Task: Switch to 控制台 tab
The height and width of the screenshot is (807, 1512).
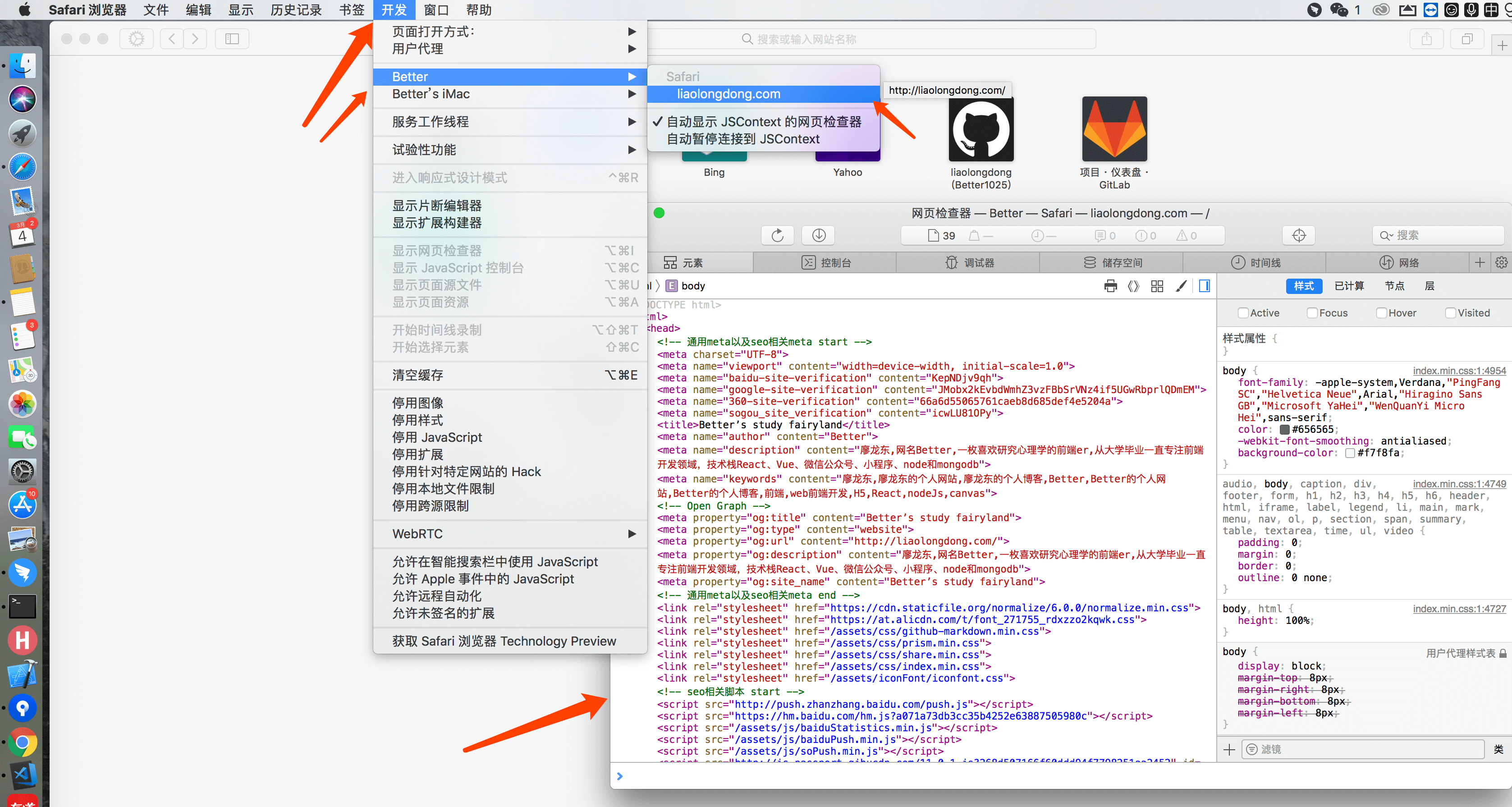Action: pyautogui.click(x=826, y=262)
